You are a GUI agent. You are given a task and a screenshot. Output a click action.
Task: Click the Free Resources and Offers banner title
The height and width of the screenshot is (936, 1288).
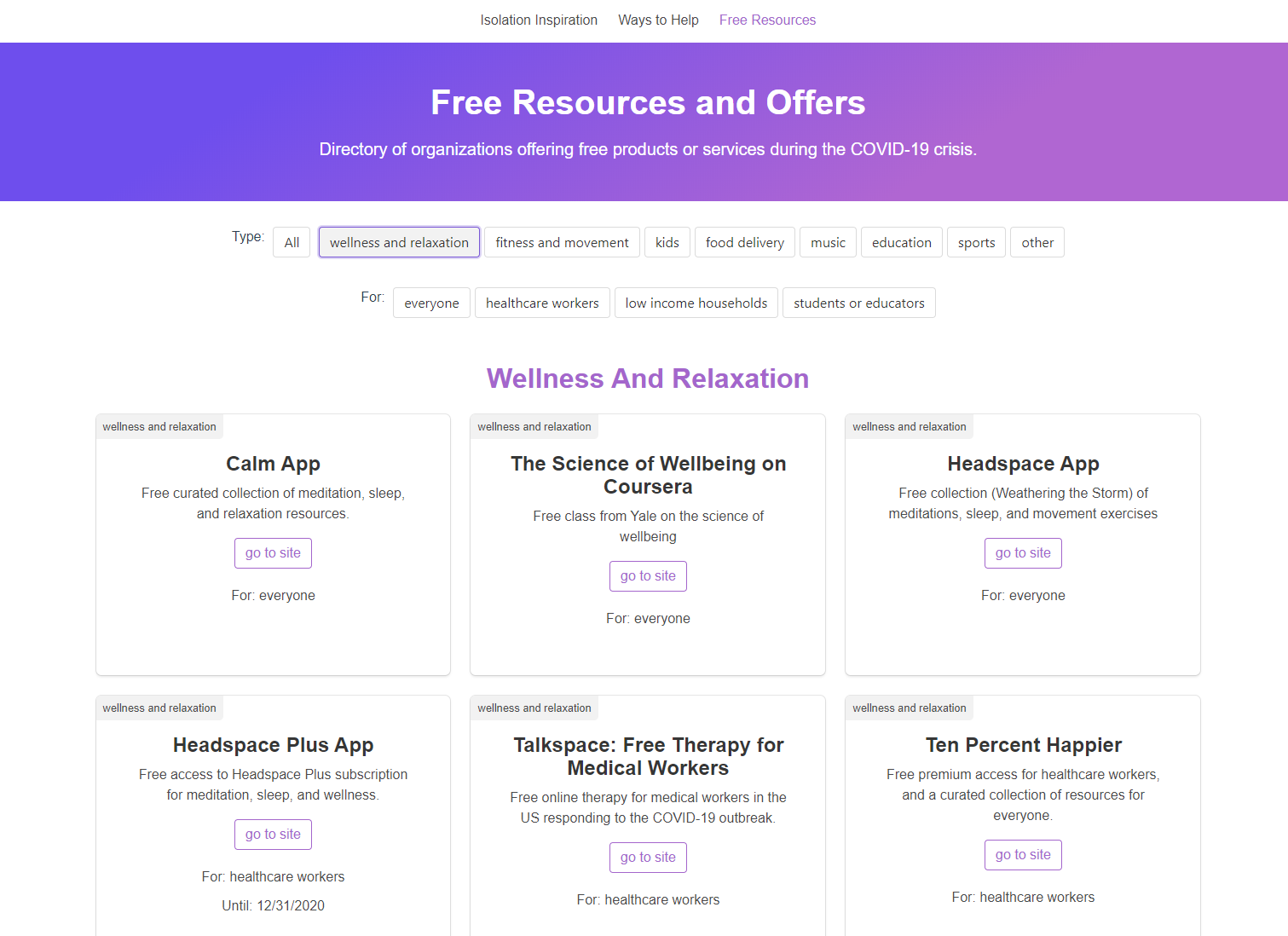[648, 102]
